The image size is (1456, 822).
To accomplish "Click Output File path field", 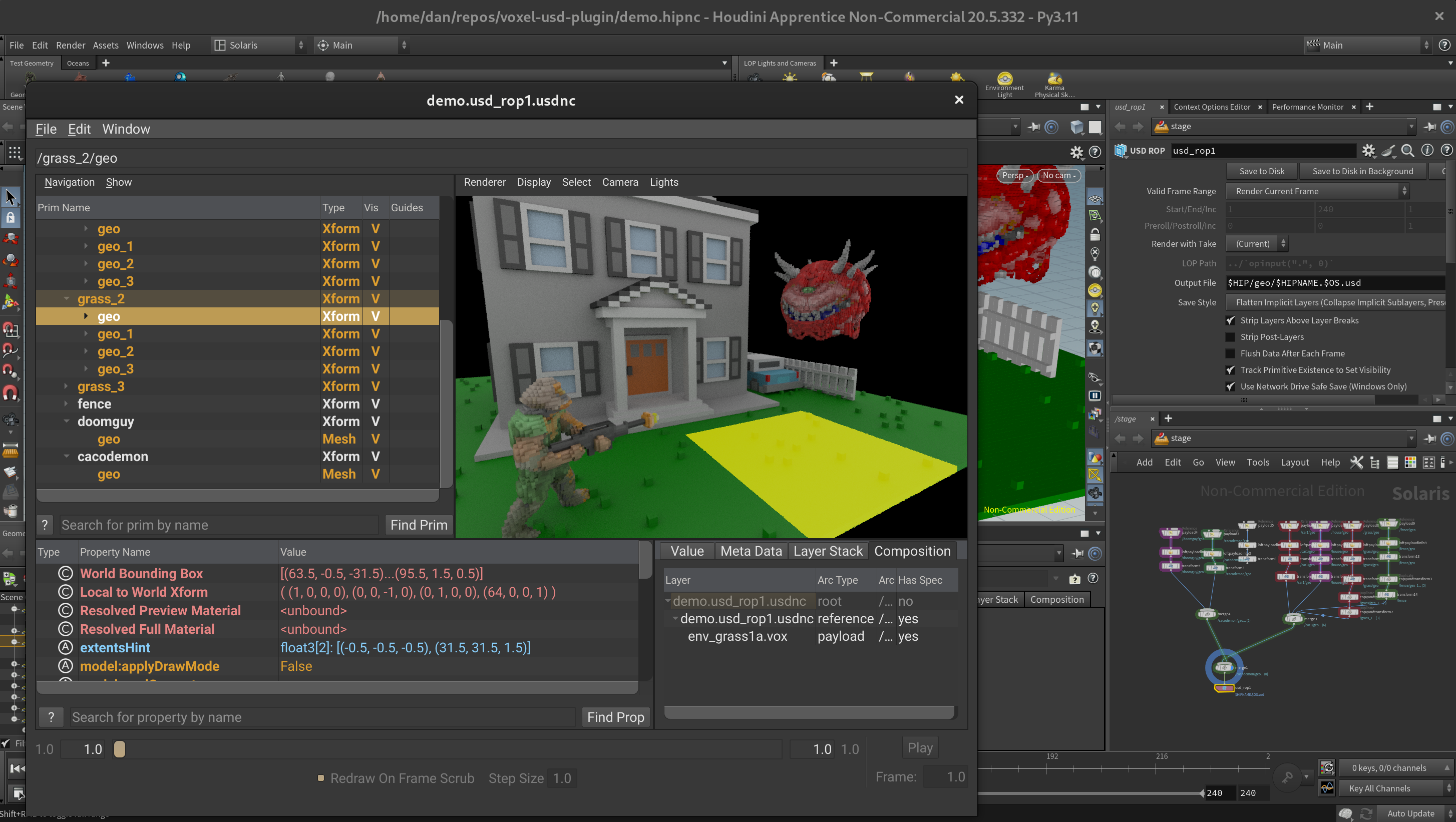I will click(1336, 282).
